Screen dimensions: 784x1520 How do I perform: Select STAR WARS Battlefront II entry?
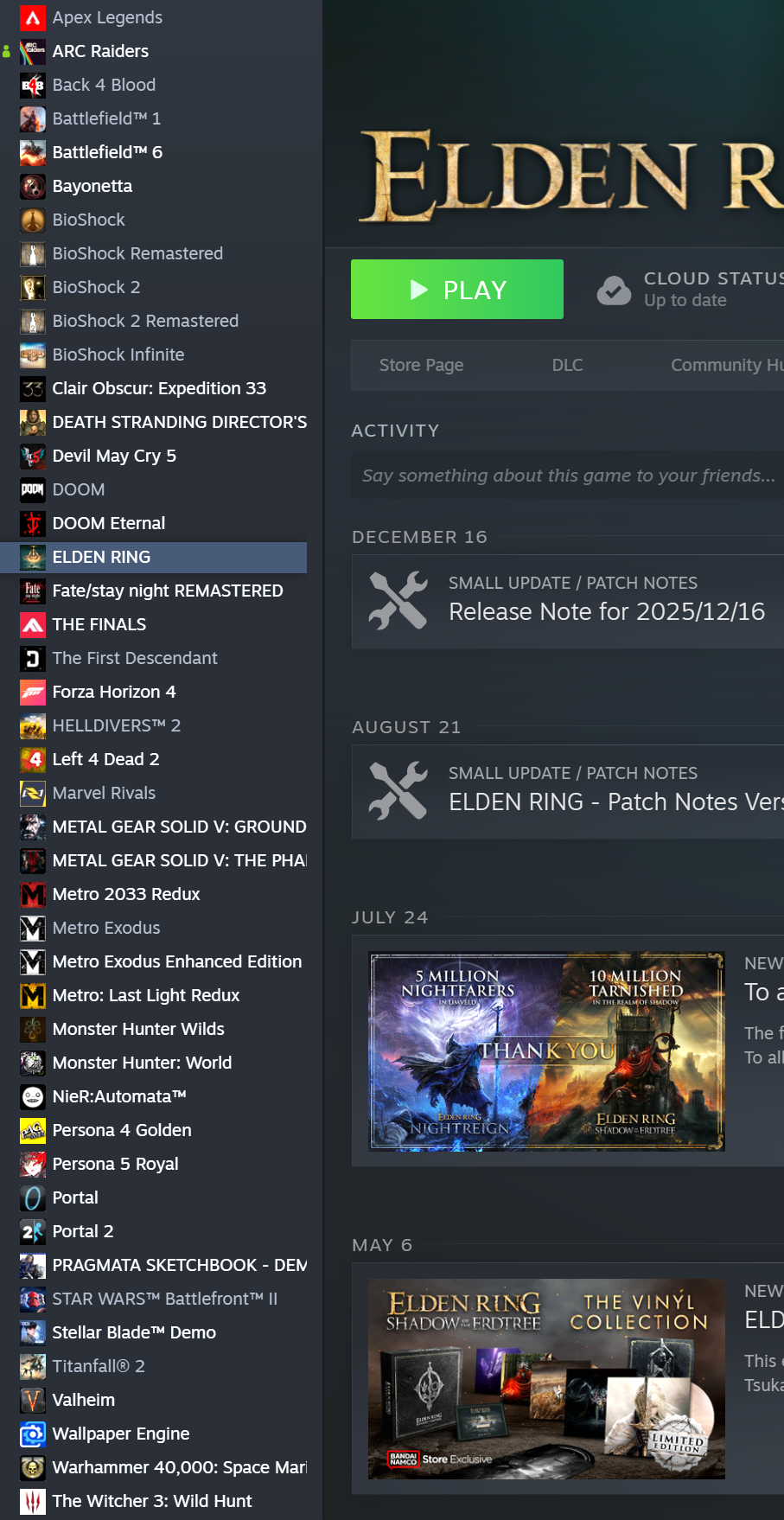tap(154, 1299)
